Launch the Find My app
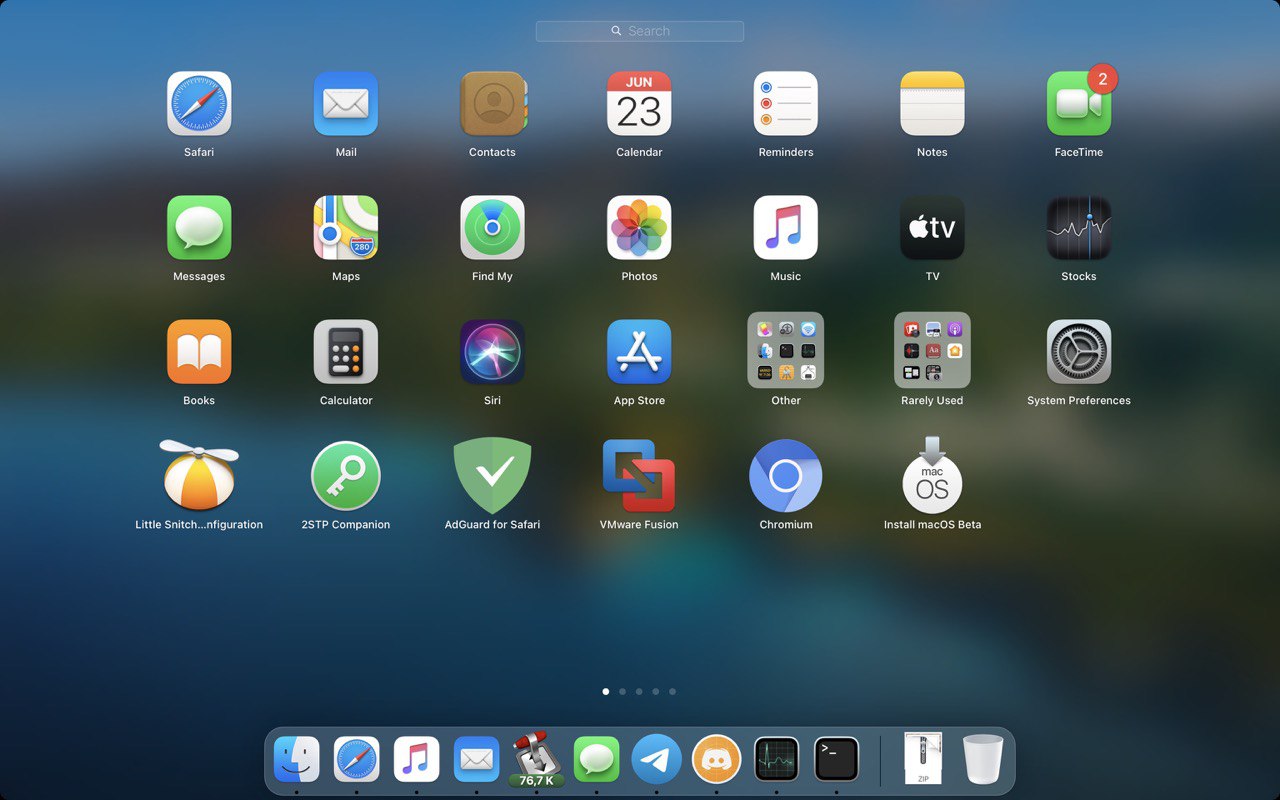This screenshot has height=800, width=1280. [492, 227]
